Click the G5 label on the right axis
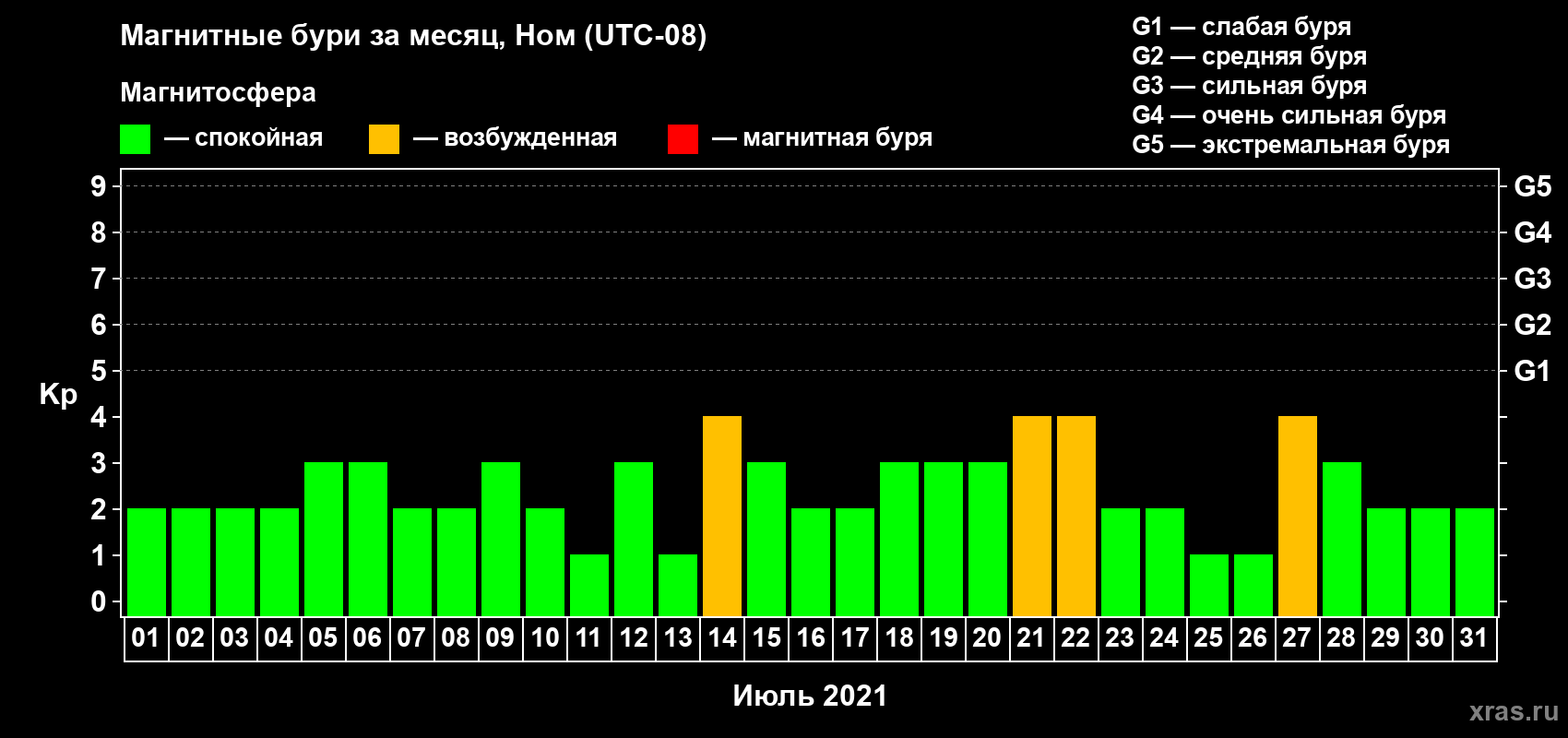The height and width of the screenshot is (738, 1568). click(1533, 186)
